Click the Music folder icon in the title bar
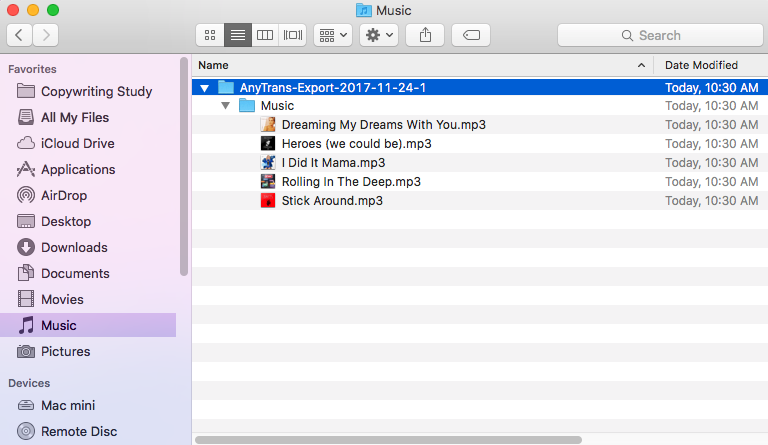 click(x=364, y=10)
